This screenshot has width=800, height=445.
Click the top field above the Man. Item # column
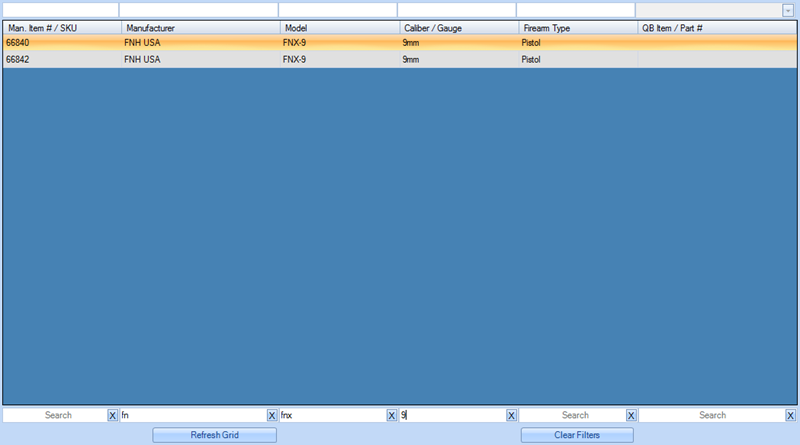(60, 10)
